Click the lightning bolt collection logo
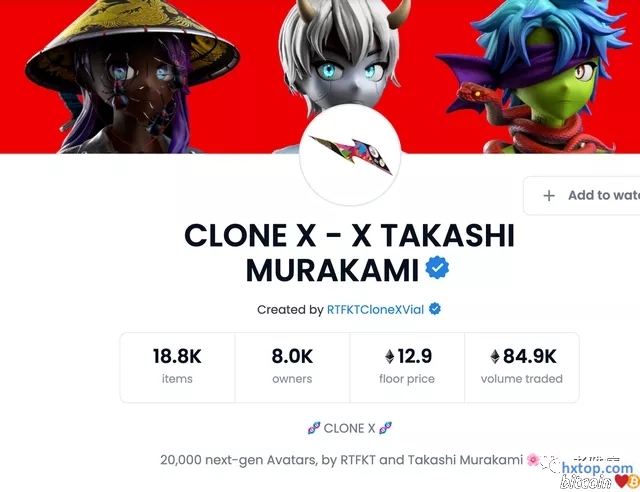640x492 pixels. point(350,155)
